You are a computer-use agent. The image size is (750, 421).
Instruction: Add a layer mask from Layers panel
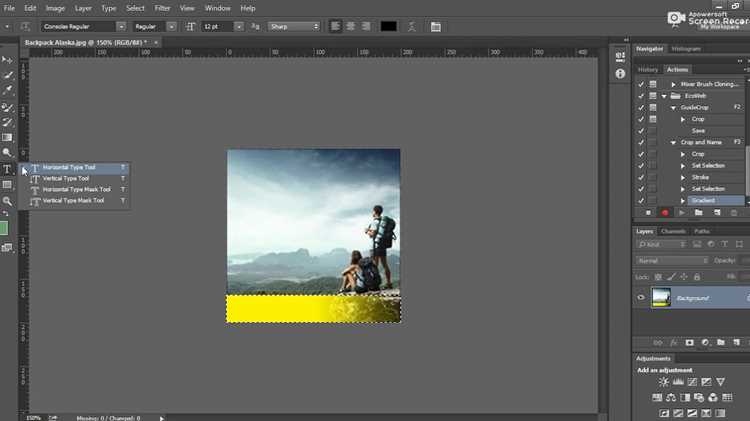tap(689, 343)
